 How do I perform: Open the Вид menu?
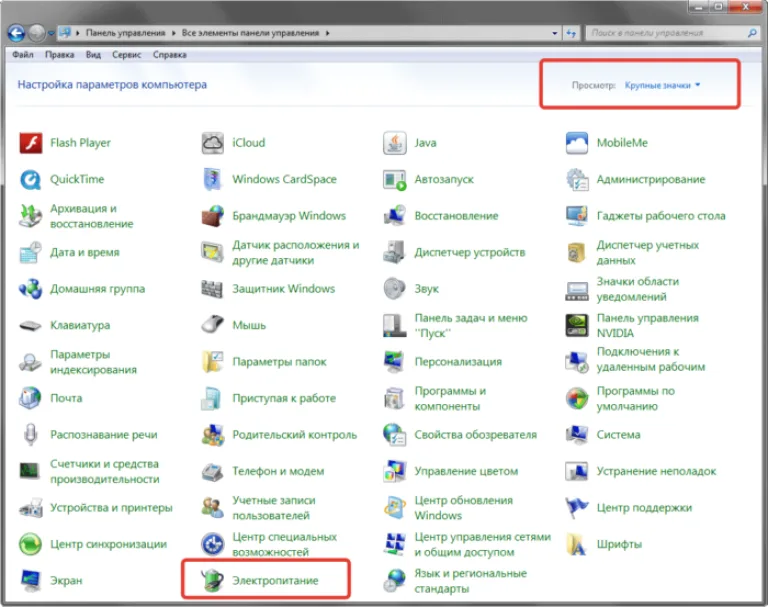93,55
